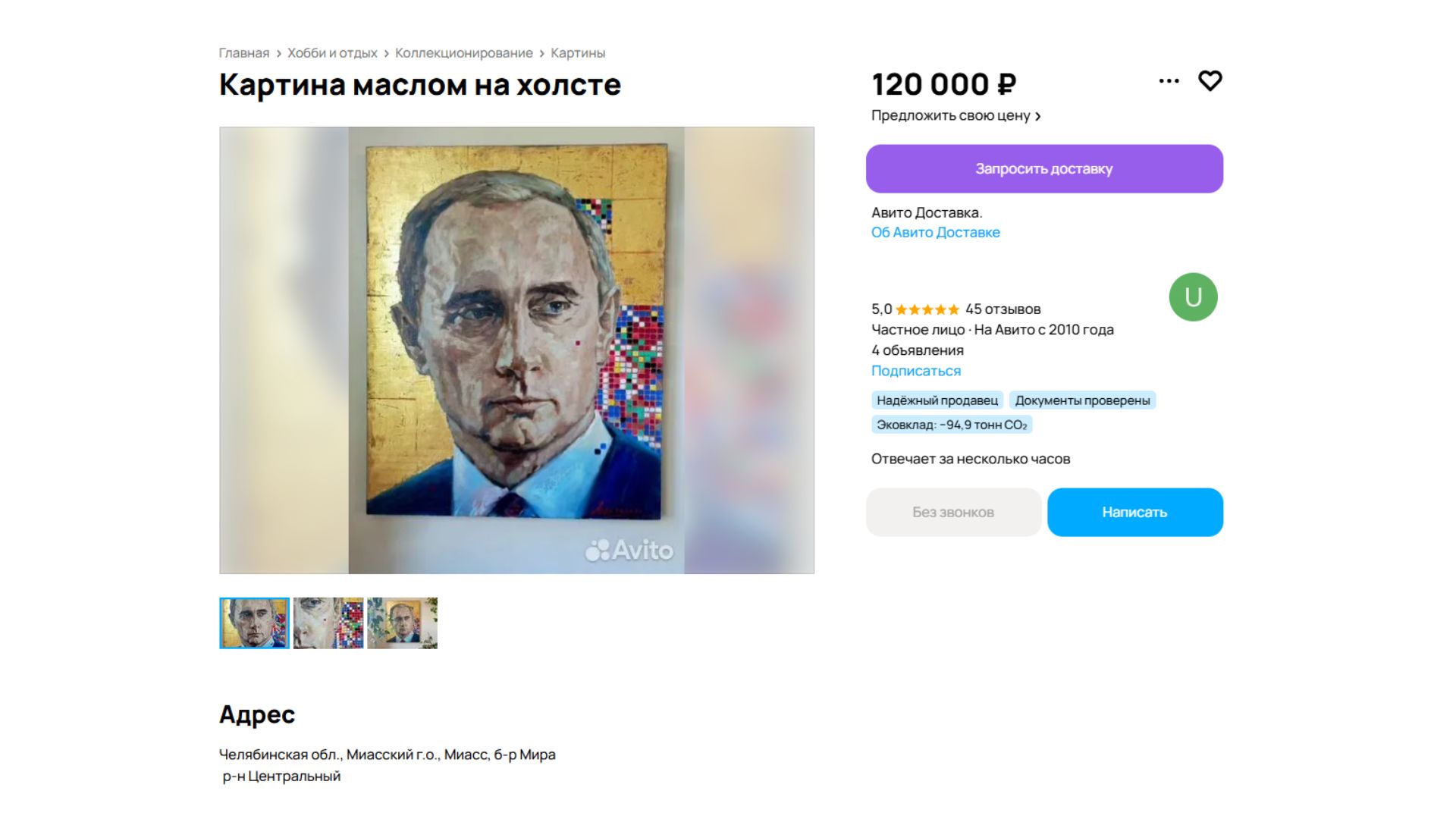Open 'Хобби и отдых' breadcrumb category
The image size is (1456, 819).
coord(332,53)
